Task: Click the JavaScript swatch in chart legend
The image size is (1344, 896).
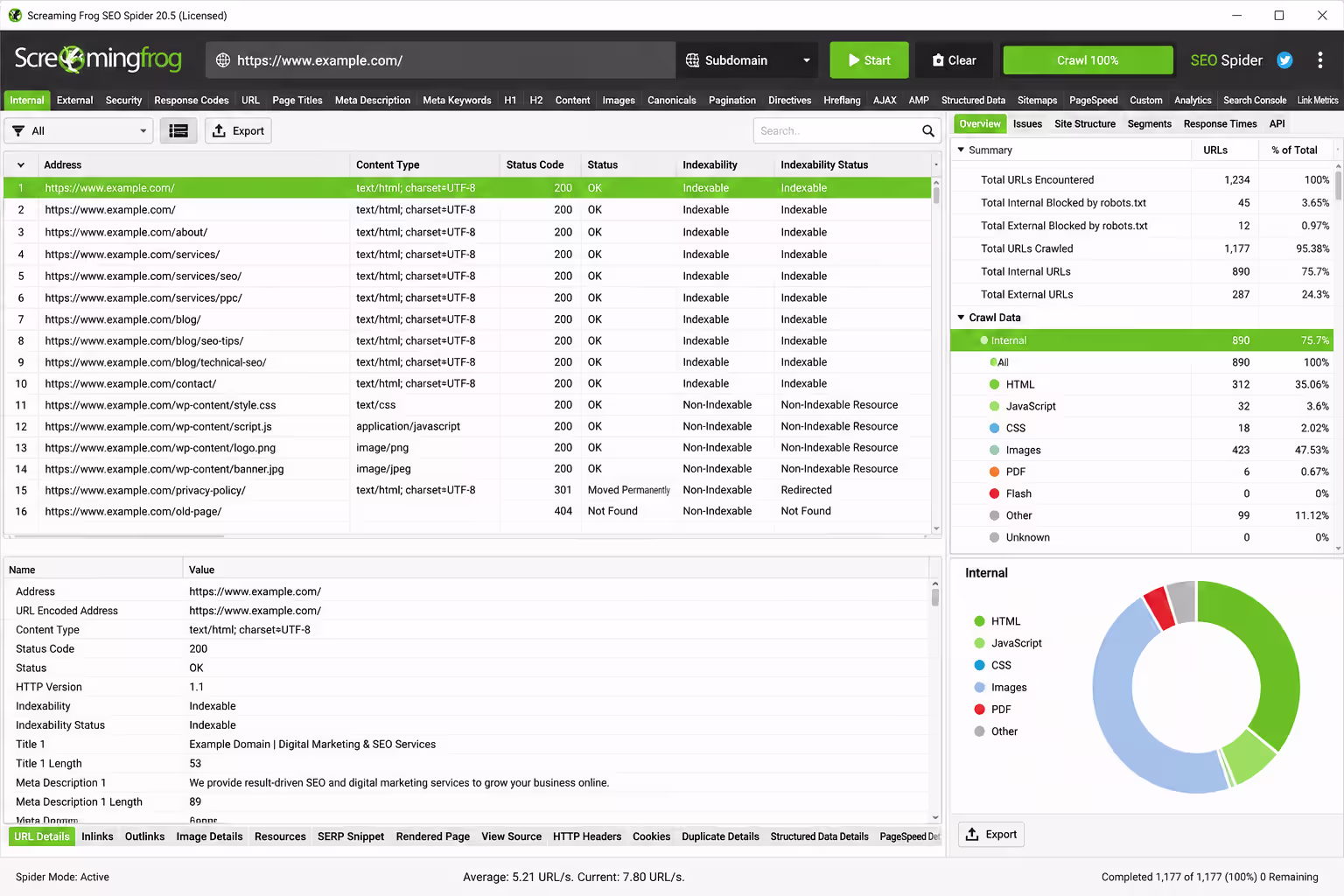Action: (979, 643)
